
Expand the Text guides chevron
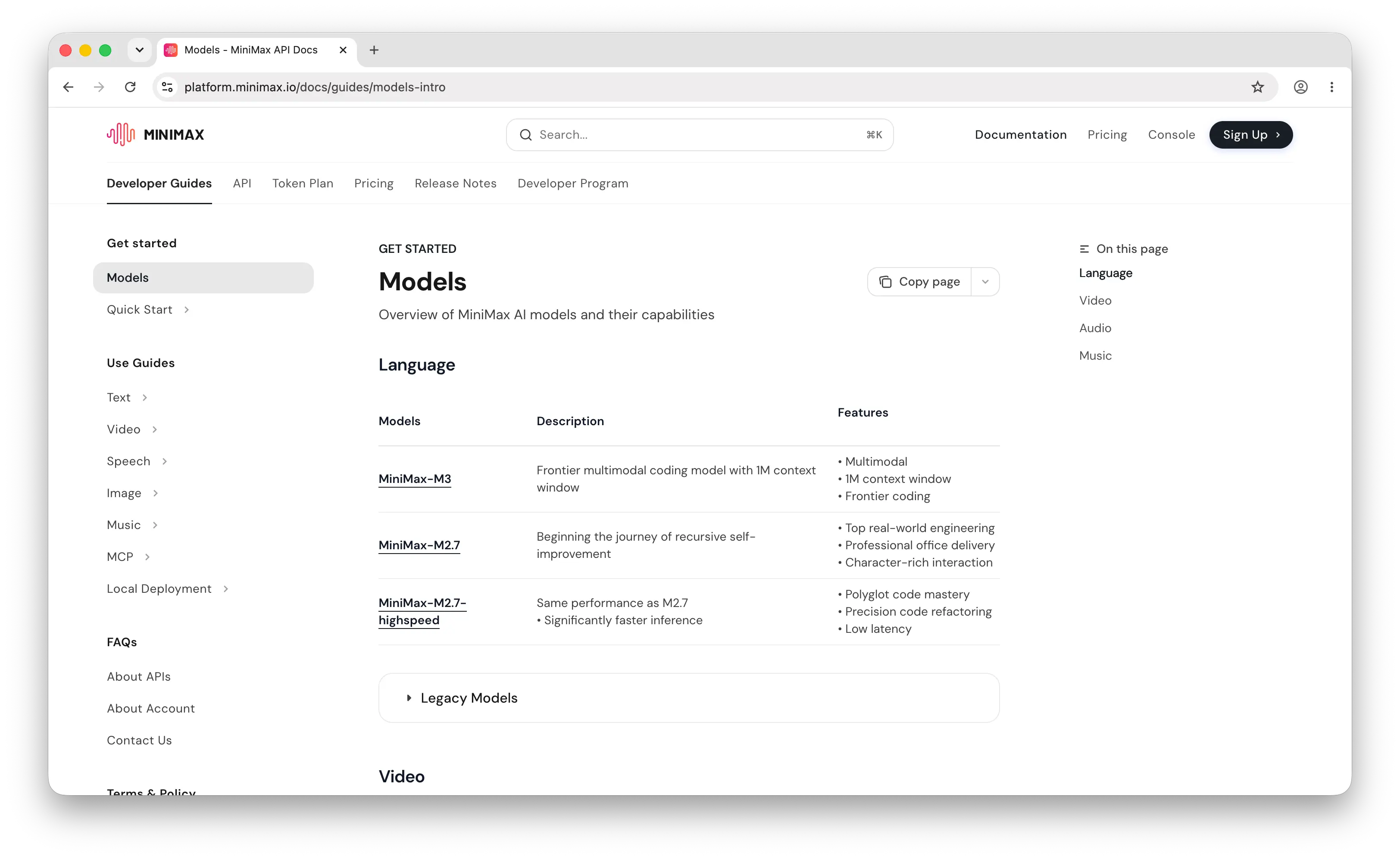point(144,398)
